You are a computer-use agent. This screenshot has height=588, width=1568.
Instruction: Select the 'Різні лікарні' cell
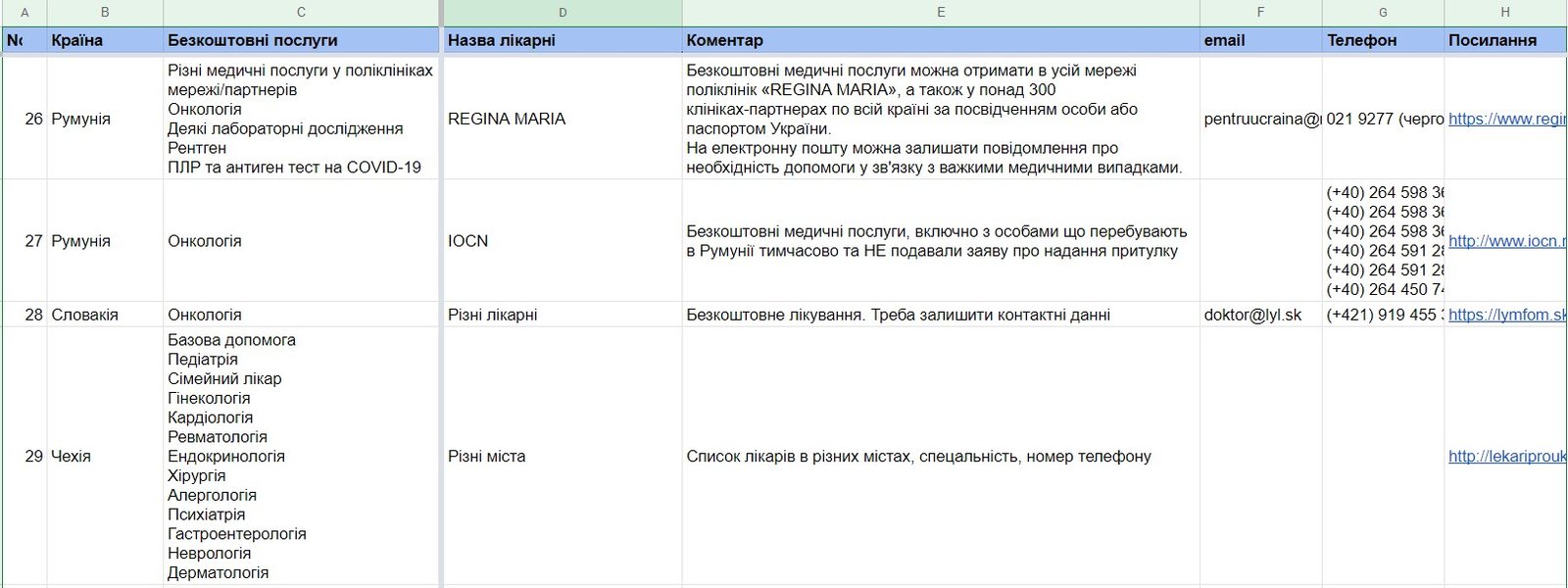[563, 315]
